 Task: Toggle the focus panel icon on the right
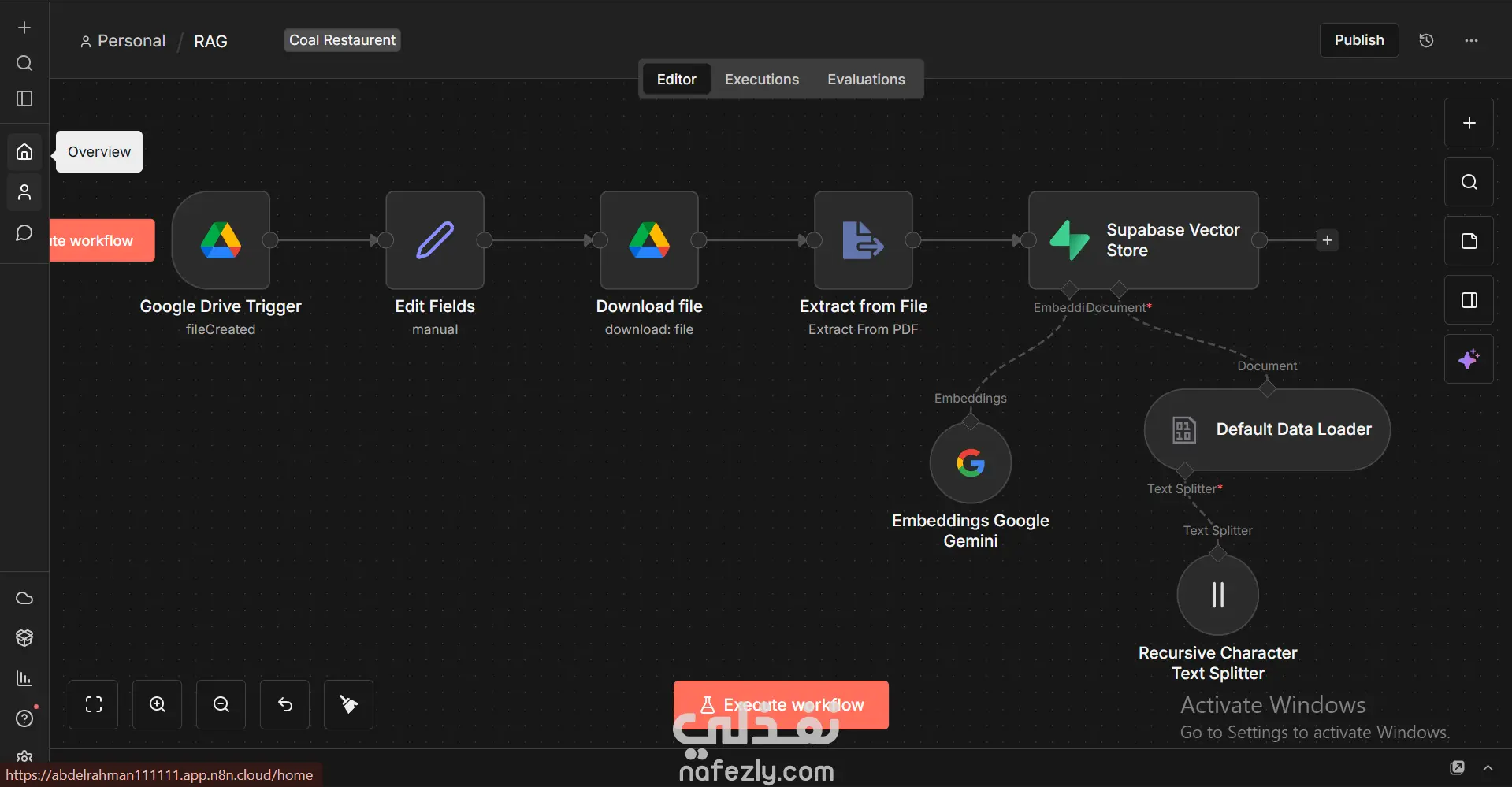(1469, 300)
